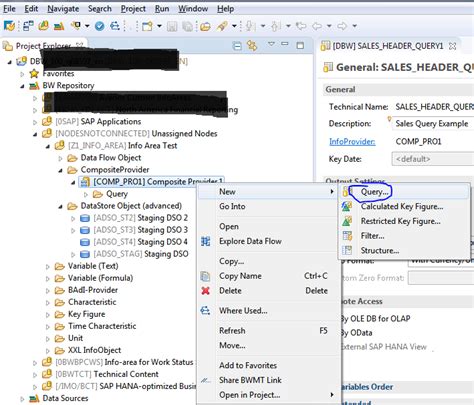
Task: Click the Back arrow toolbar icon
Action: pyautogui.click(x=317, y=26)
